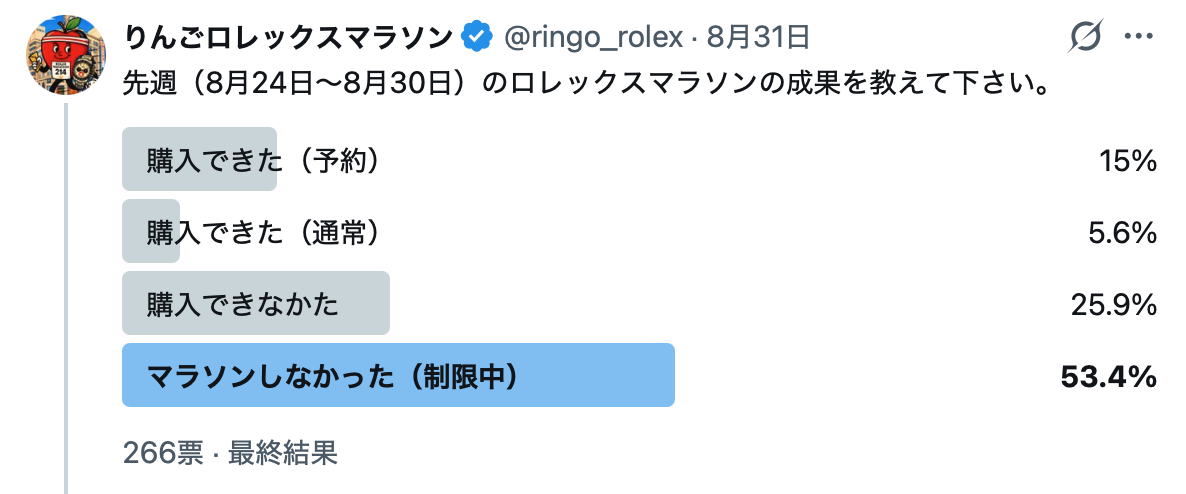This screenshot has height=494, width=1186.
Task: Click the 5.6% result value
Action: [1122, 232]
